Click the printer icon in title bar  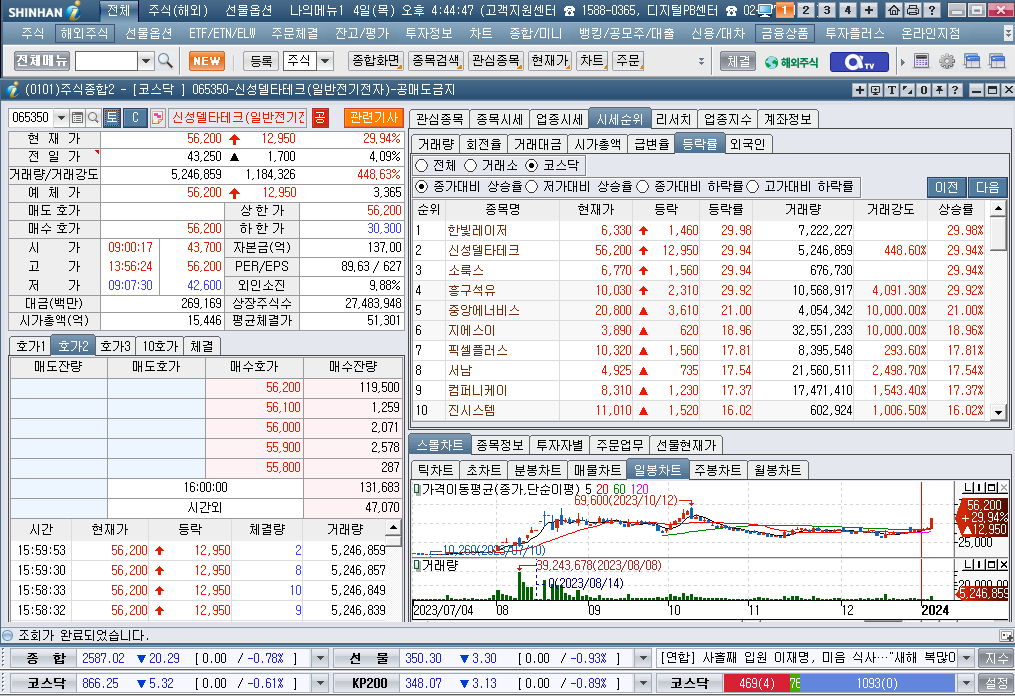[x=913, y=10]
